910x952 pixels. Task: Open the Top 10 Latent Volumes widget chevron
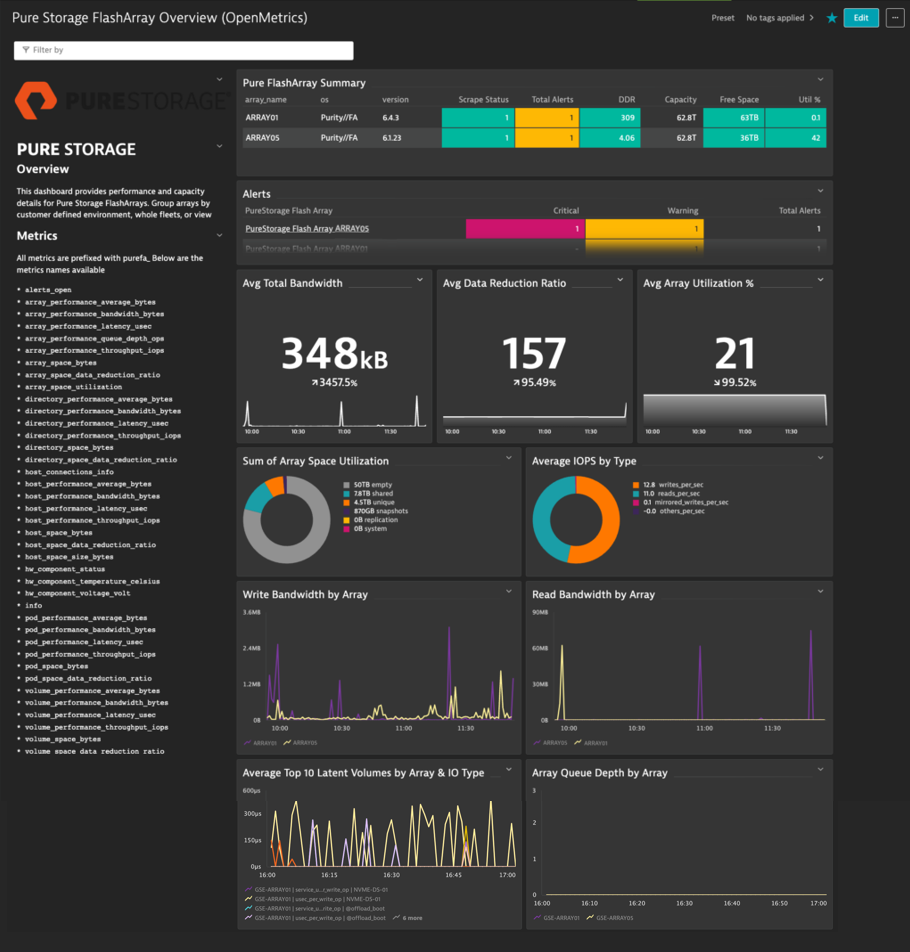tap(509, 770)
